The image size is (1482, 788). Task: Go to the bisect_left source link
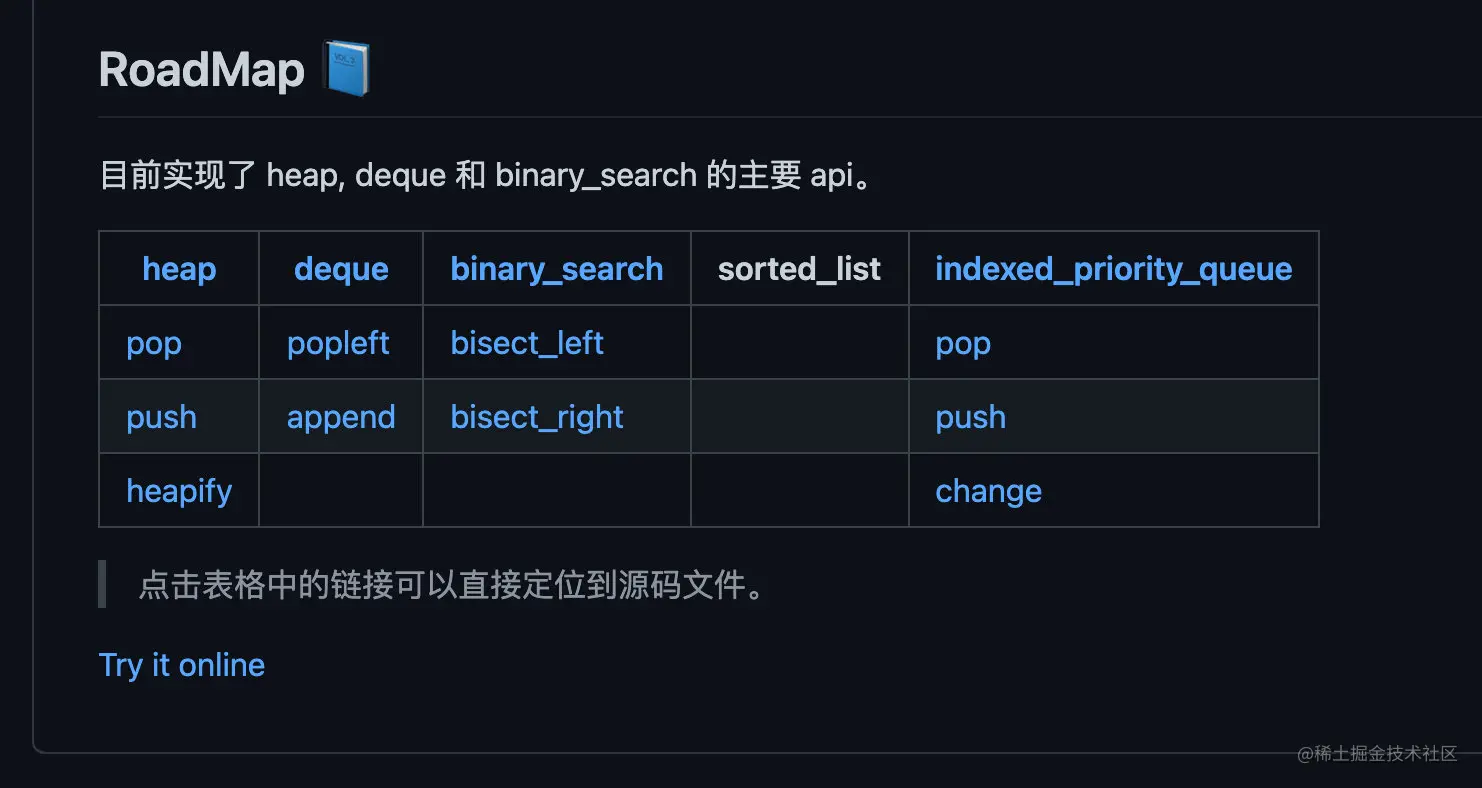[x=527, y=343]
